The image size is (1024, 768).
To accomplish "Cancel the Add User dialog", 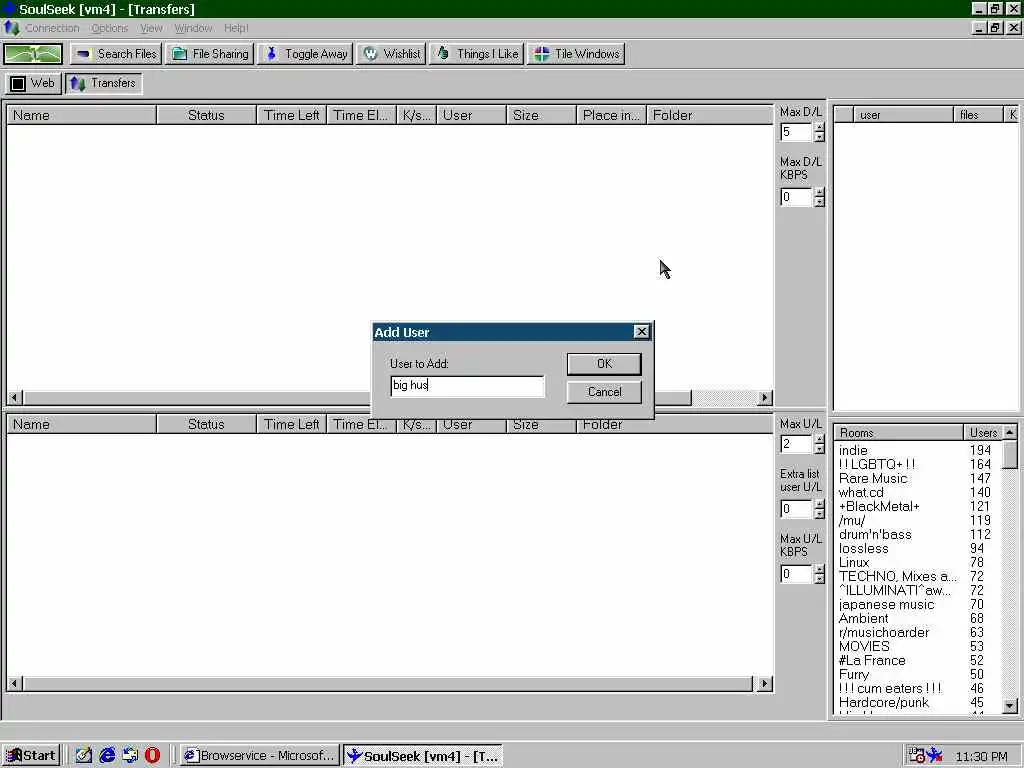I will pos(604,392).
